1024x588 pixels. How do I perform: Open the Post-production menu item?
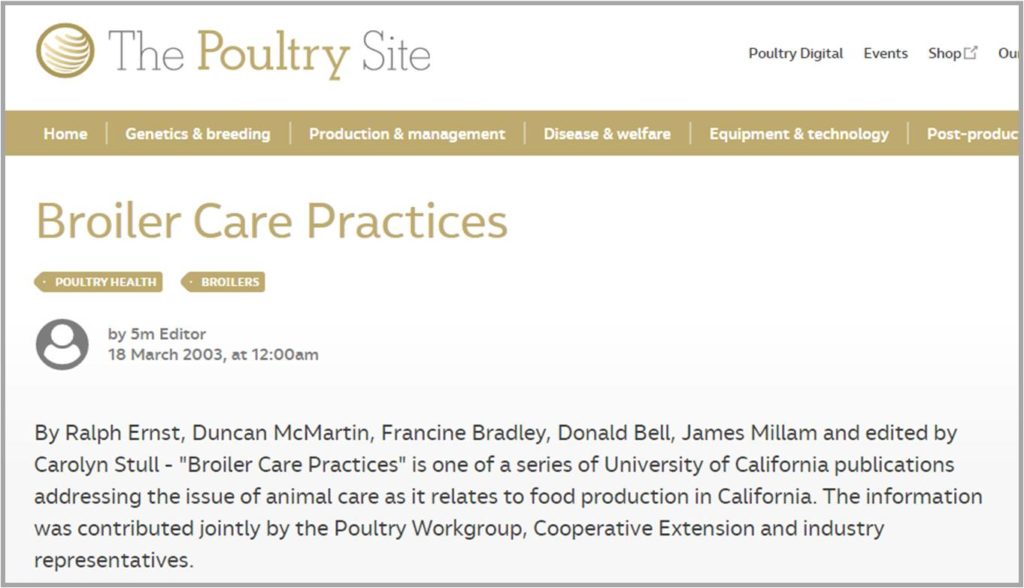pyautogui.click(x=972, y=134)
